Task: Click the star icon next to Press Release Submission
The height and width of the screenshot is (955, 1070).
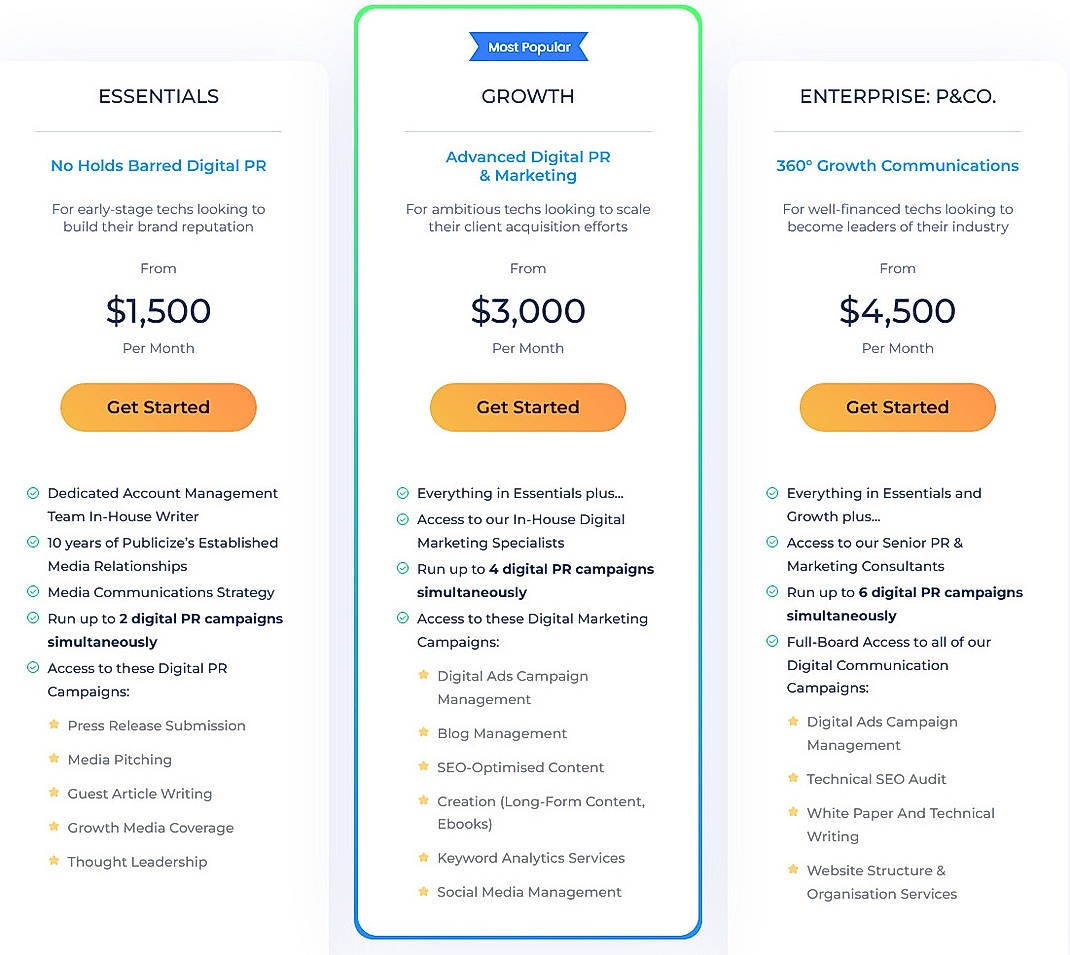Action: point(53,726)
